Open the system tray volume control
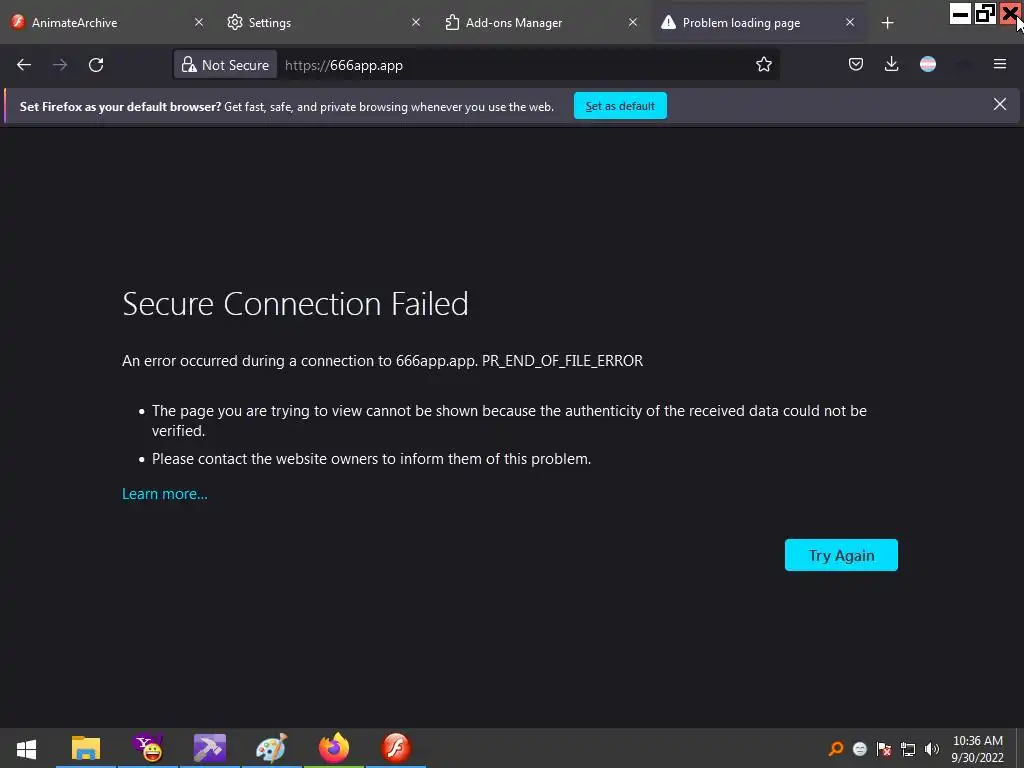The height and width of the screenshot is (768, 1024). pos(932,749)
